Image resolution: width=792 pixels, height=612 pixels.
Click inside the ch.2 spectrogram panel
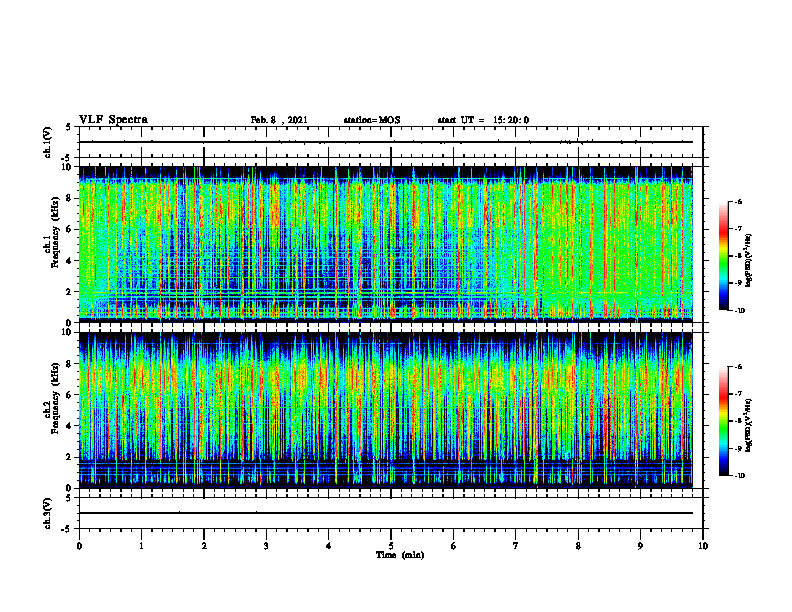point(386,410)
